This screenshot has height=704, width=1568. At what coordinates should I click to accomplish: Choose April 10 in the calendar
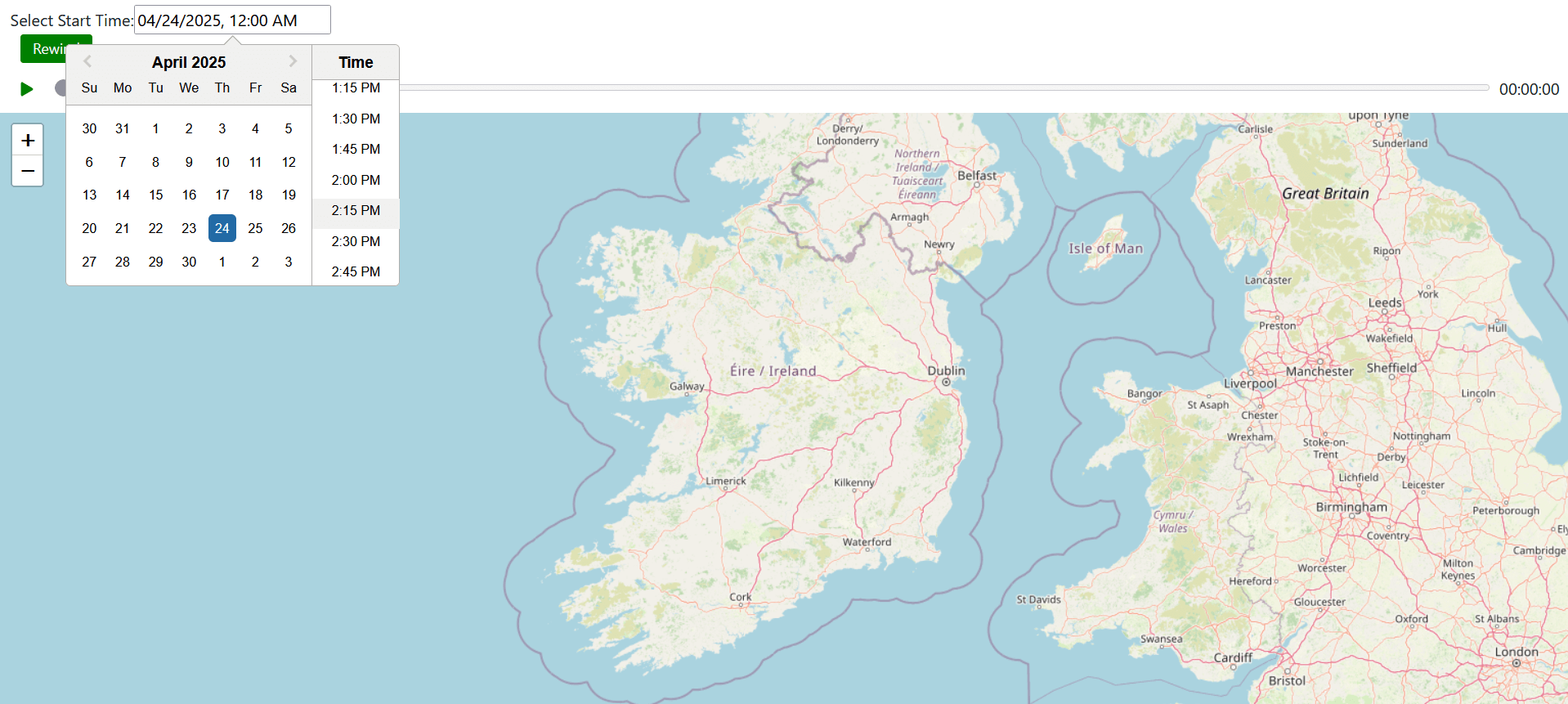[222, 162]
